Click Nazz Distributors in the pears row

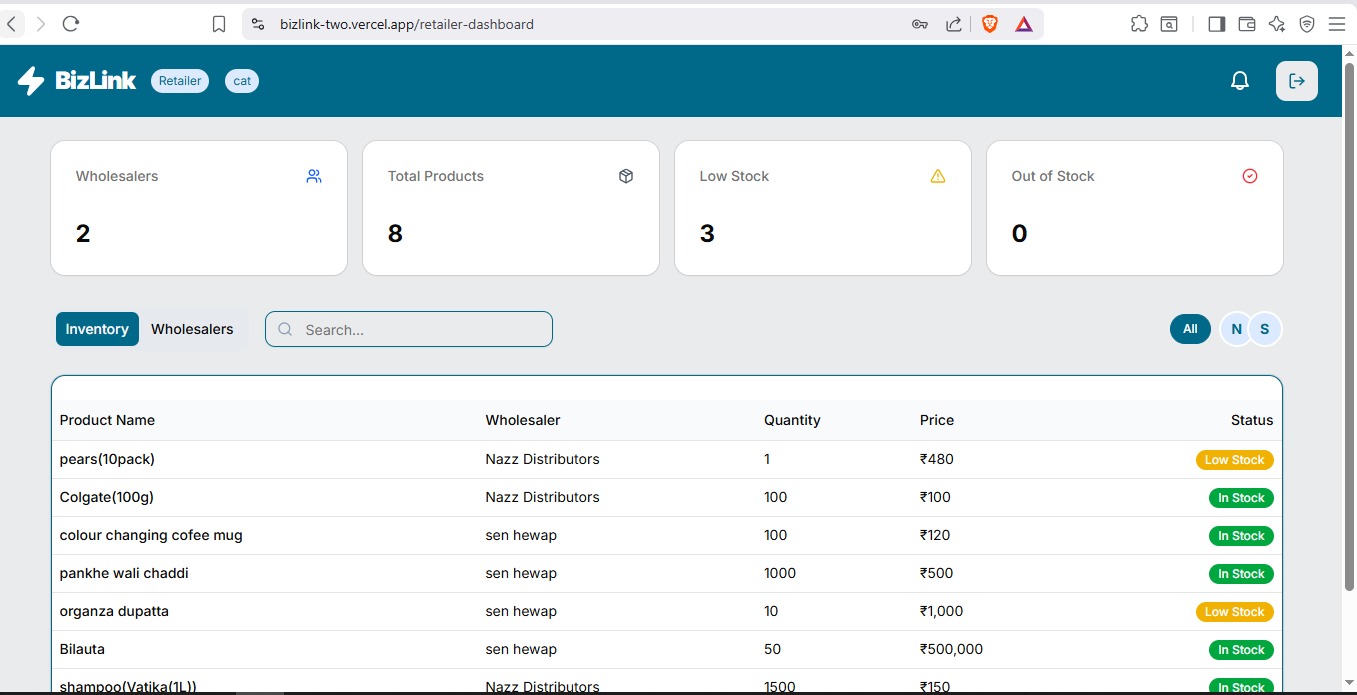click(x=543, y=459)
